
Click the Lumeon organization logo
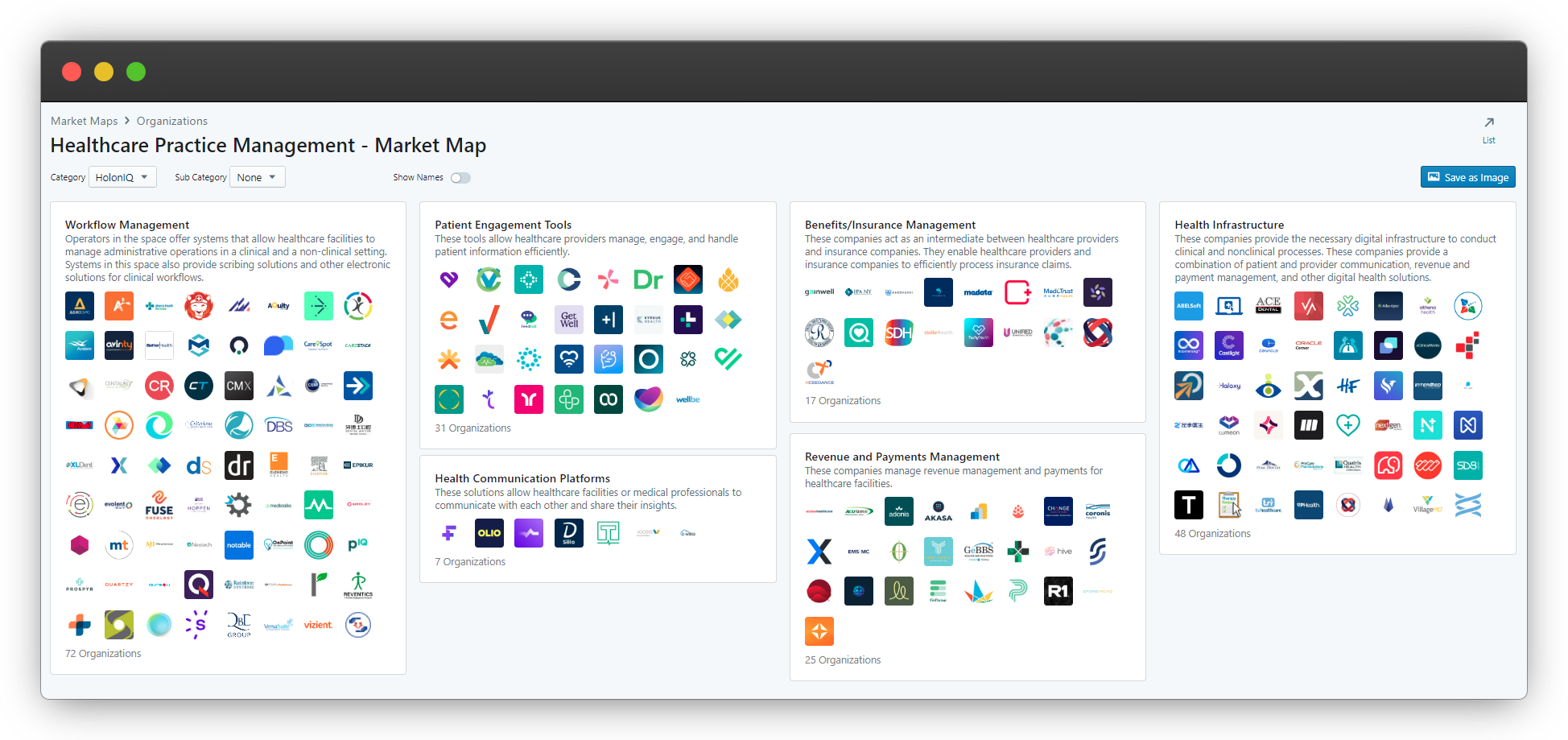pos(1229,425)
